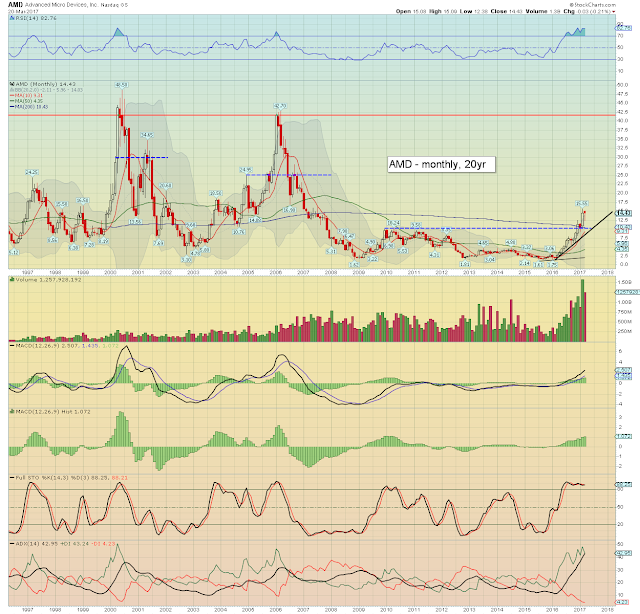Click the Open price value in the header

click(419, 11)
